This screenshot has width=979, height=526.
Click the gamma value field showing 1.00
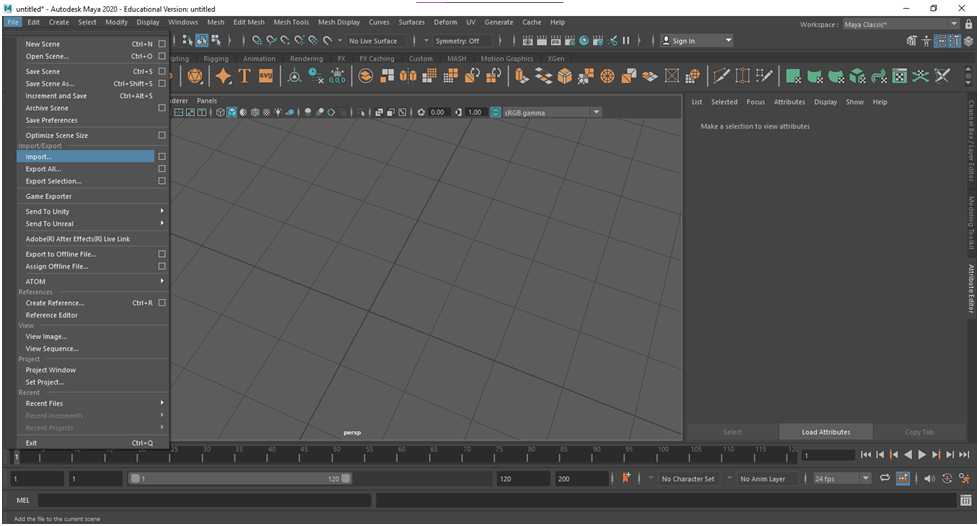coord(475,112)
